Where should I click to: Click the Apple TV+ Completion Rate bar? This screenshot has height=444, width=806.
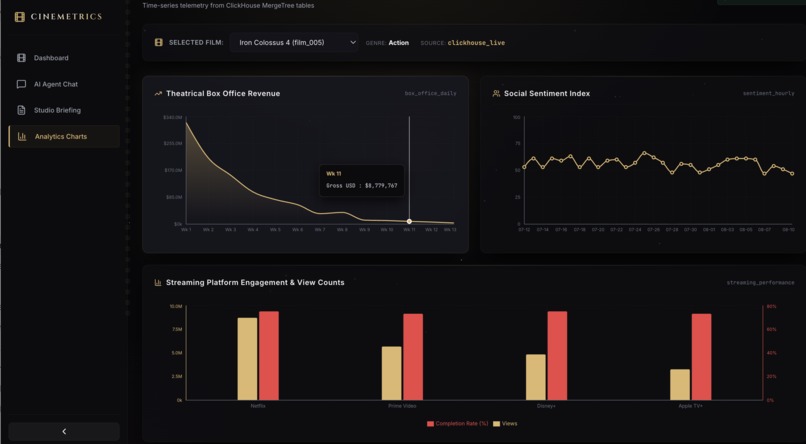(702, 357)
